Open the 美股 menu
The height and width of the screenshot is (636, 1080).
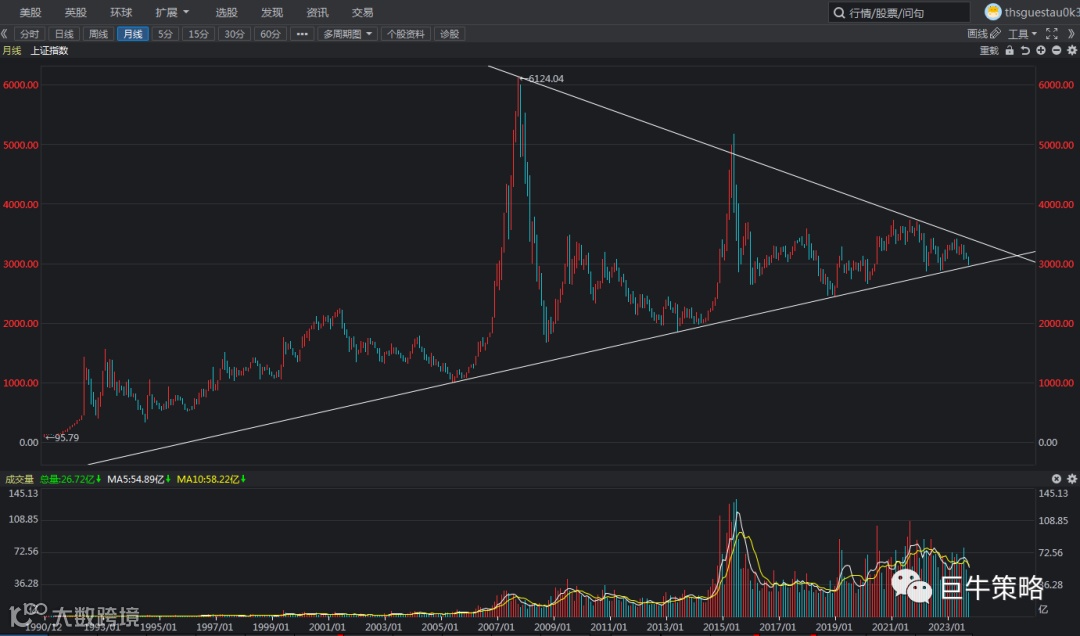coord(30,12)
